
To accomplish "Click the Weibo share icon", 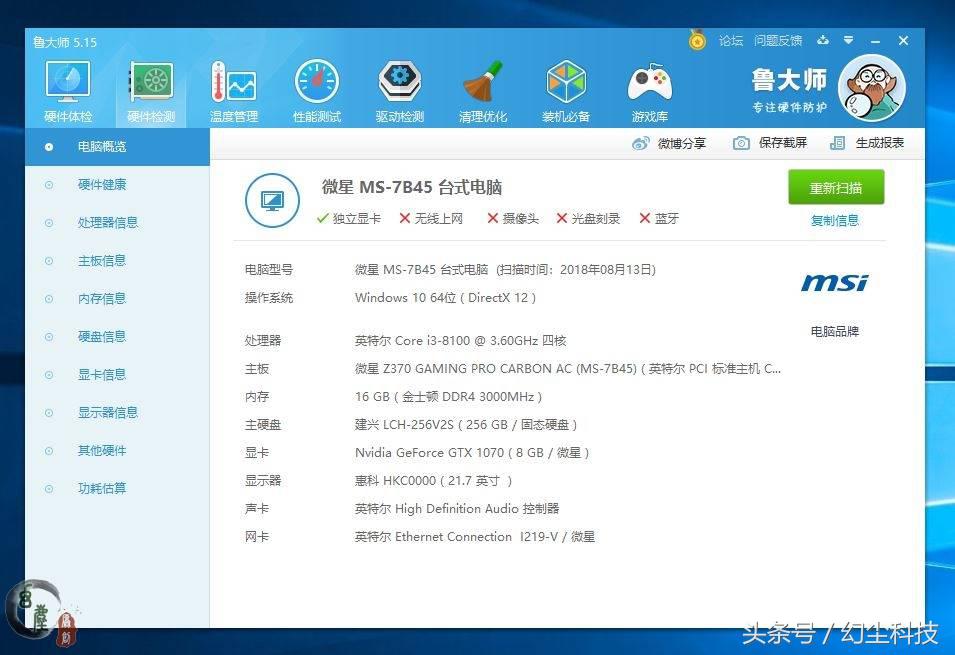I will 640,143.
